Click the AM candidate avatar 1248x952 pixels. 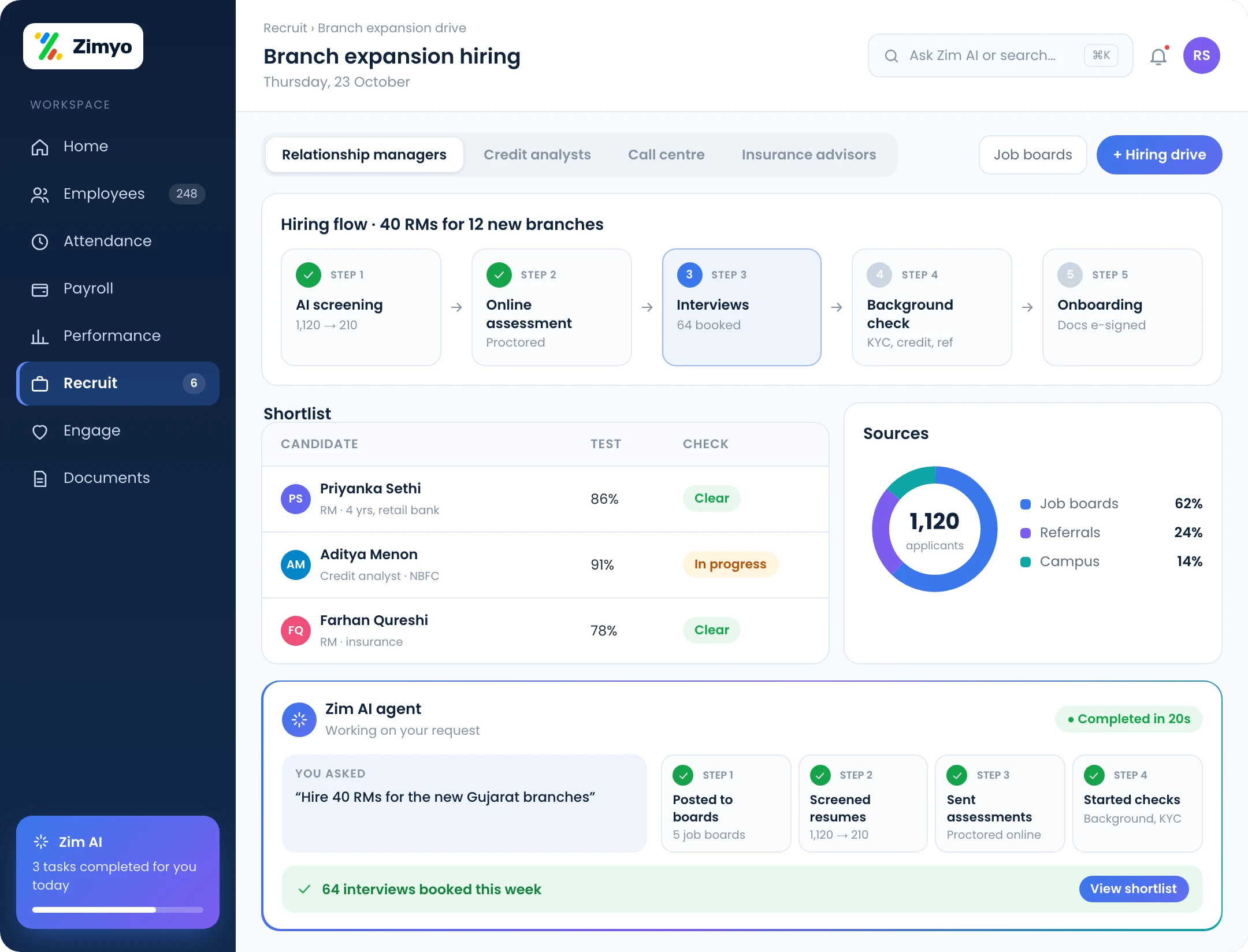click(296, 564)
